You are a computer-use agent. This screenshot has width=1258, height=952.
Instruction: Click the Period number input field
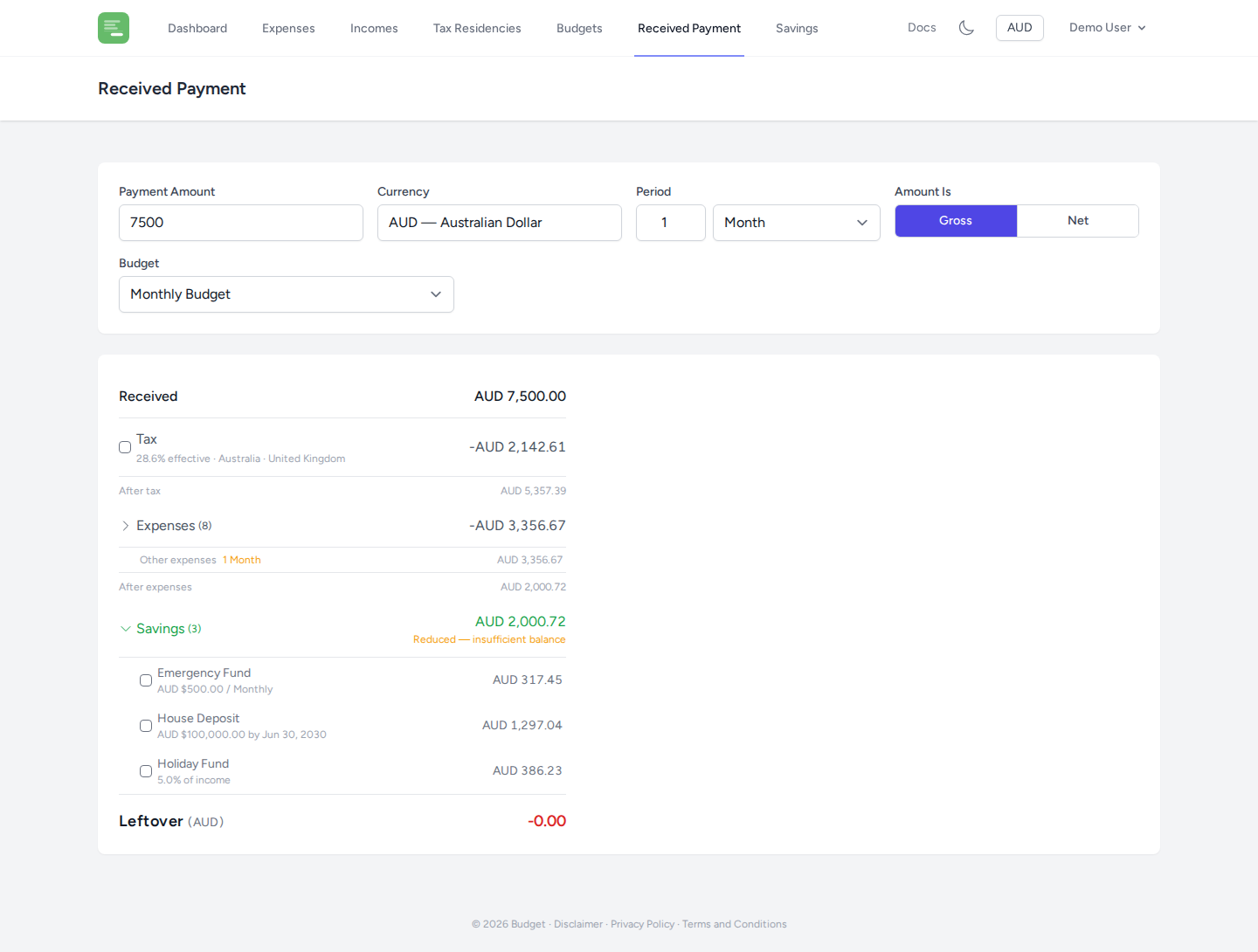point(671,223)
